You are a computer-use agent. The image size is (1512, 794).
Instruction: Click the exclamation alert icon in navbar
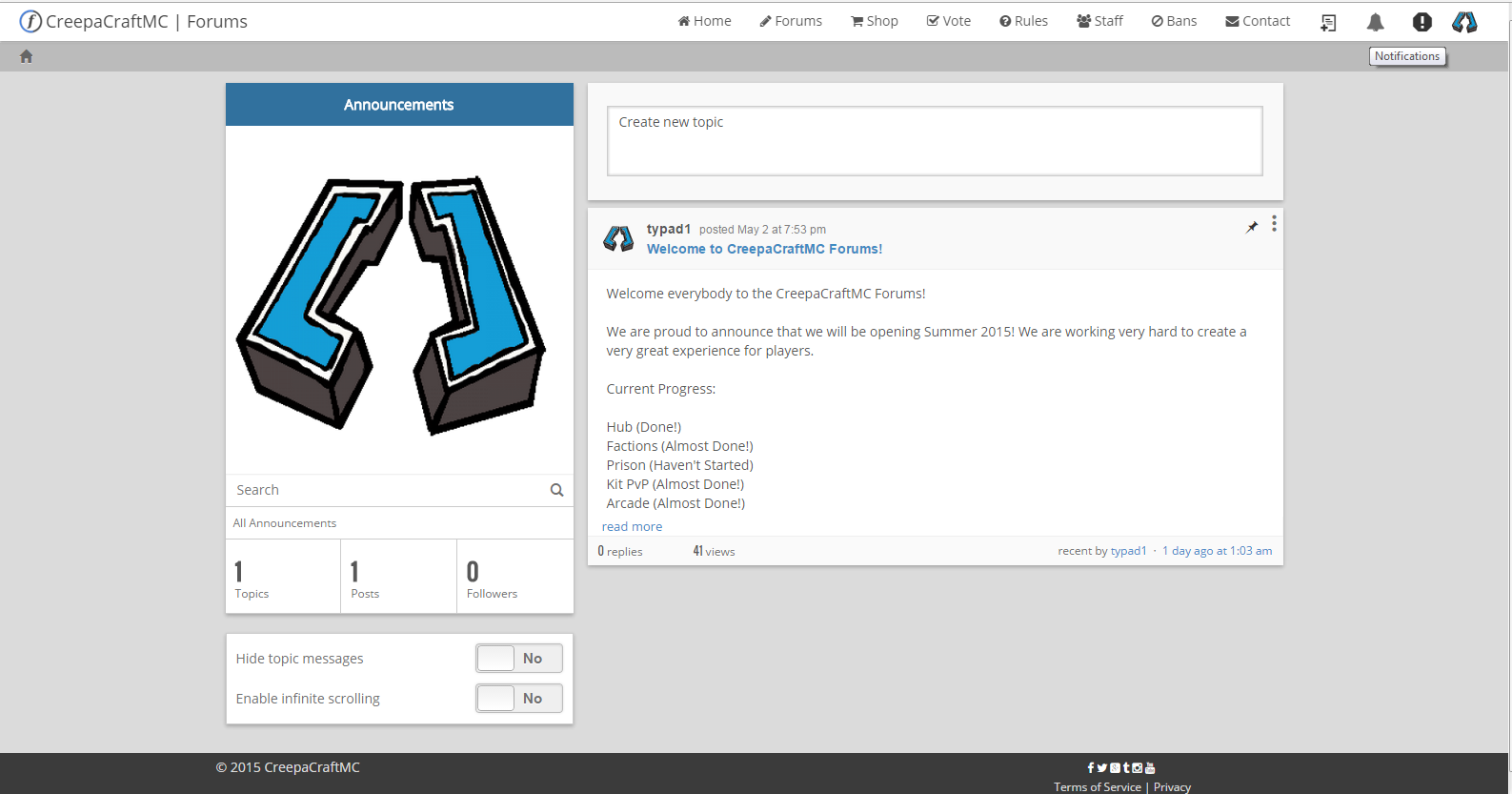point(1421,22)
